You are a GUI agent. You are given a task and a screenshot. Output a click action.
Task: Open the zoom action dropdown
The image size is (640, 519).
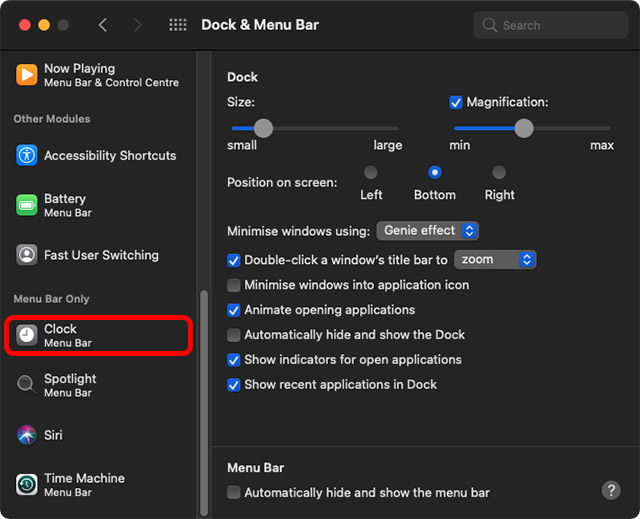pos(495,260)
